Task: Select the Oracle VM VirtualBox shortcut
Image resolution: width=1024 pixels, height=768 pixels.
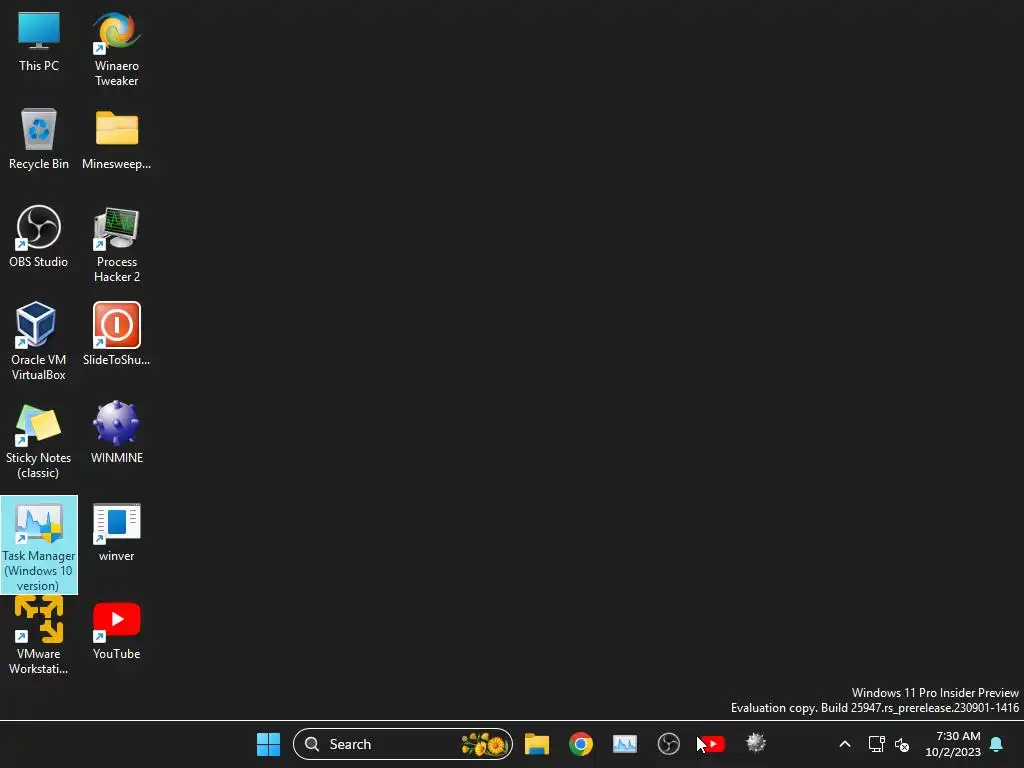Action: (39, 342)
